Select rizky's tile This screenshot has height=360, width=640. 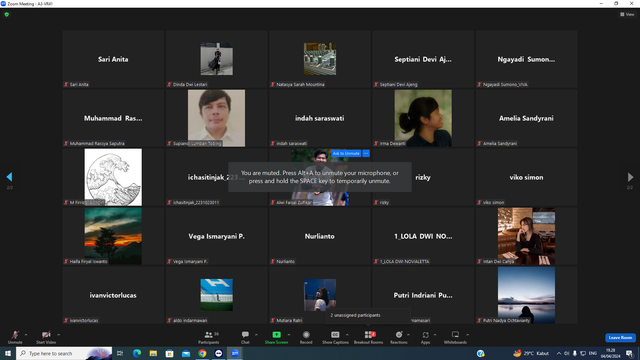[423, 177]
